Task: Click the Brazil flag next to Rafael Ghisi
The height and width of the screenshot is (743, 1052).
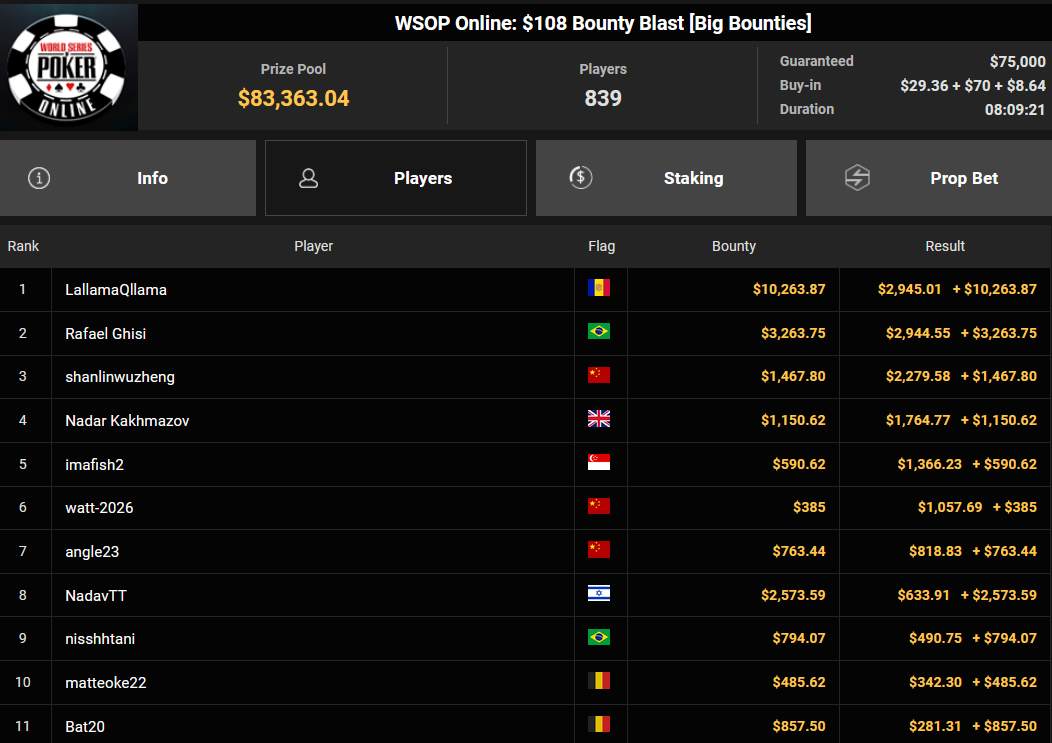Action: click(x=598, y=332)
